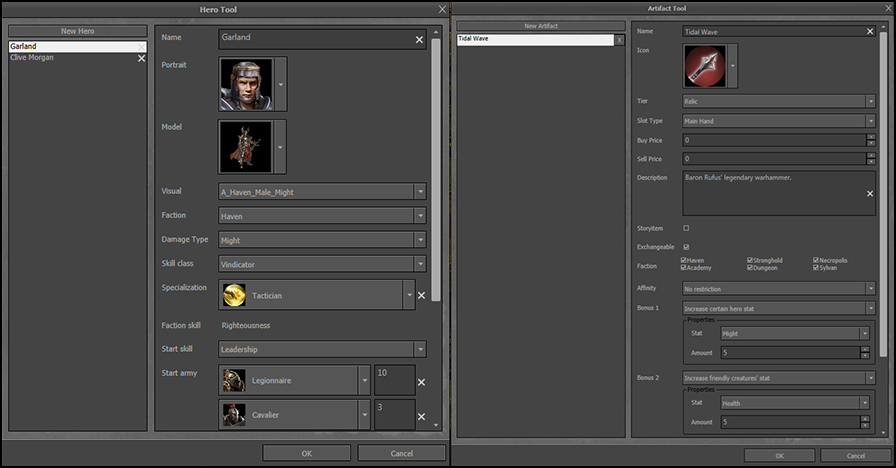Screen dimensions: 896x468
Task: Click the New Artifact button
Action: click(x=543, y=25)
